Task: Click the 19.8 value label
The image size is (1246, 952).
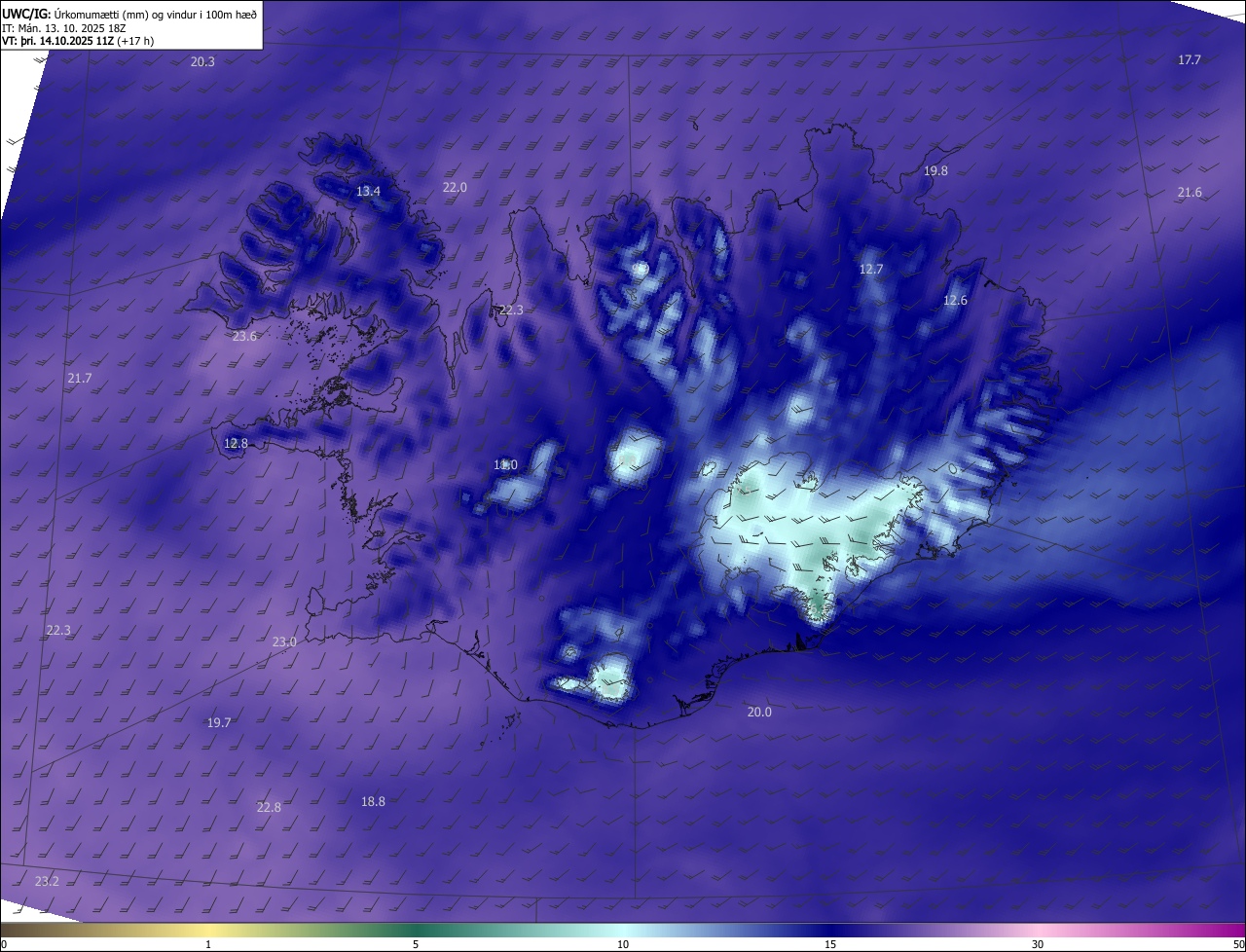Action: pos(935,170)
